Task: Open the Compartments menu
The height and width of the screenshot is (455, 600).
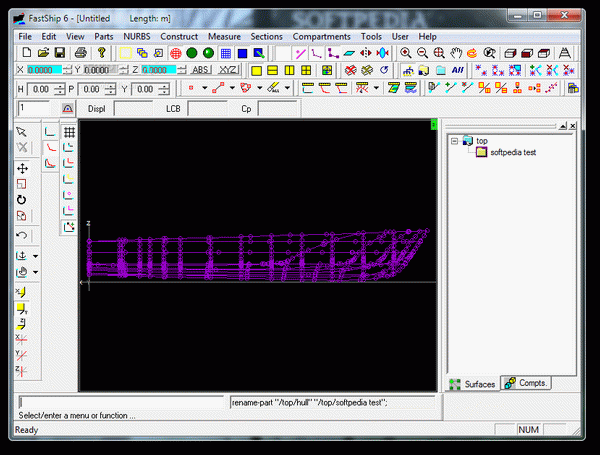Action: (x=321, y=37)
